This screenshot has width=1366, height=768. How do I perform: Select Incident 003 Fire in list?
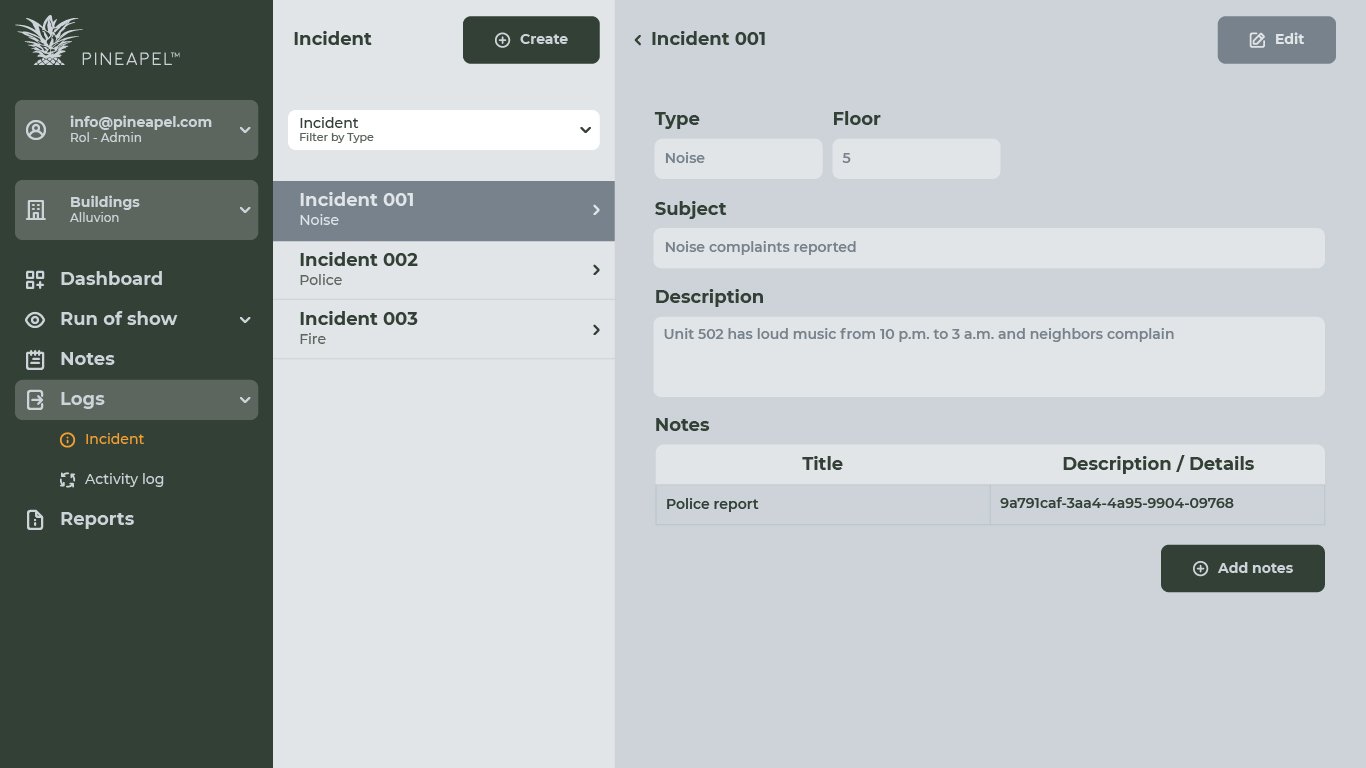444,330
